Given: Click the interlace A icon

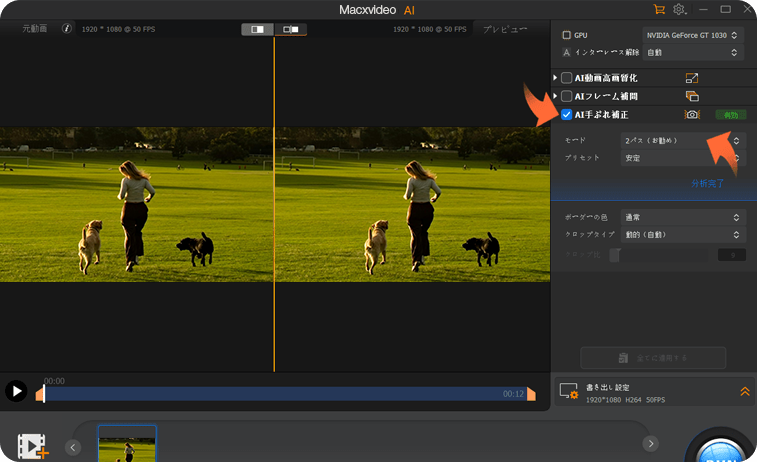Looking at the screenshot, I should point(566,52).
